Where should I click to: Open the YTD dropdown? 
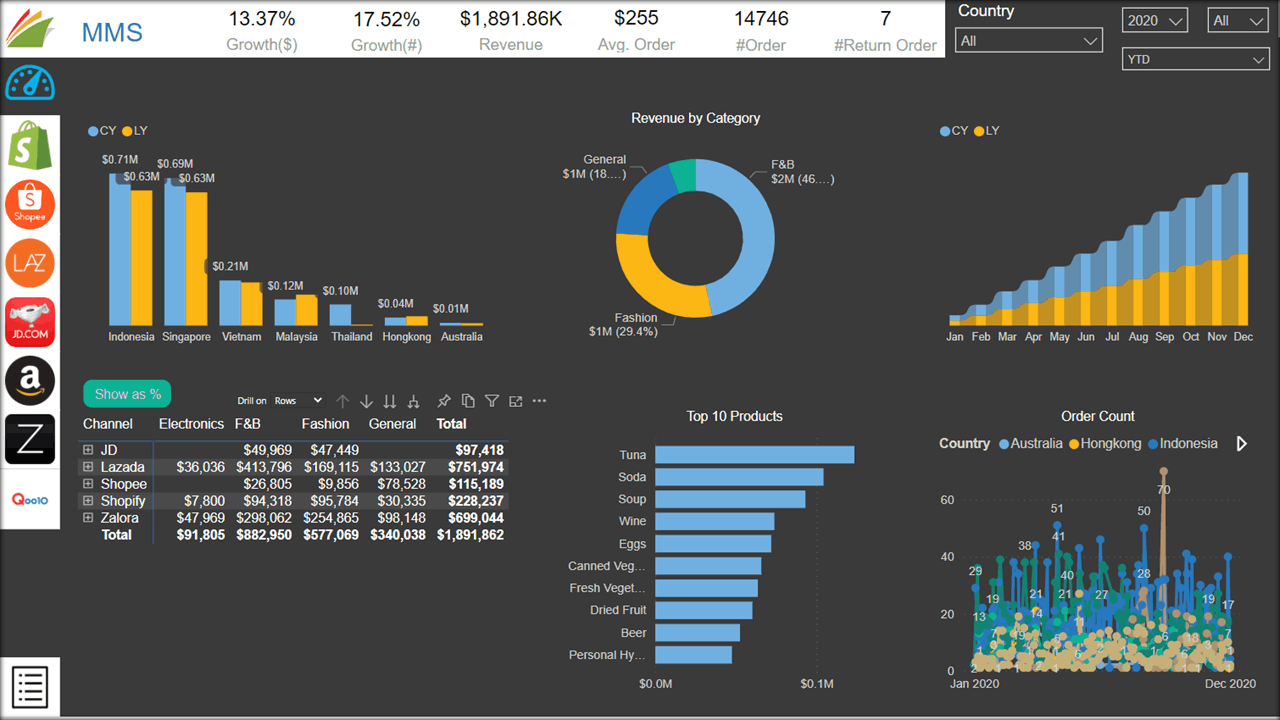[1195, 59]
